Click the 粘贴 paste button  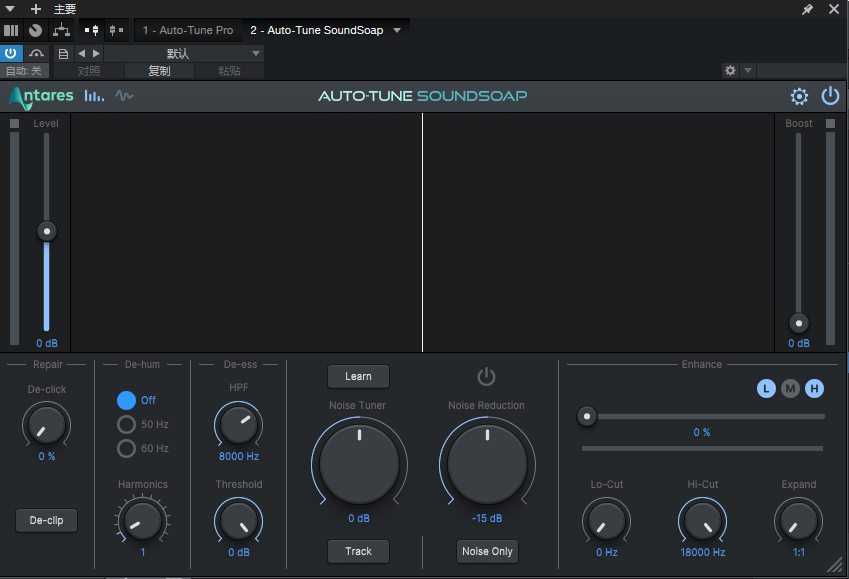(229, 71)
